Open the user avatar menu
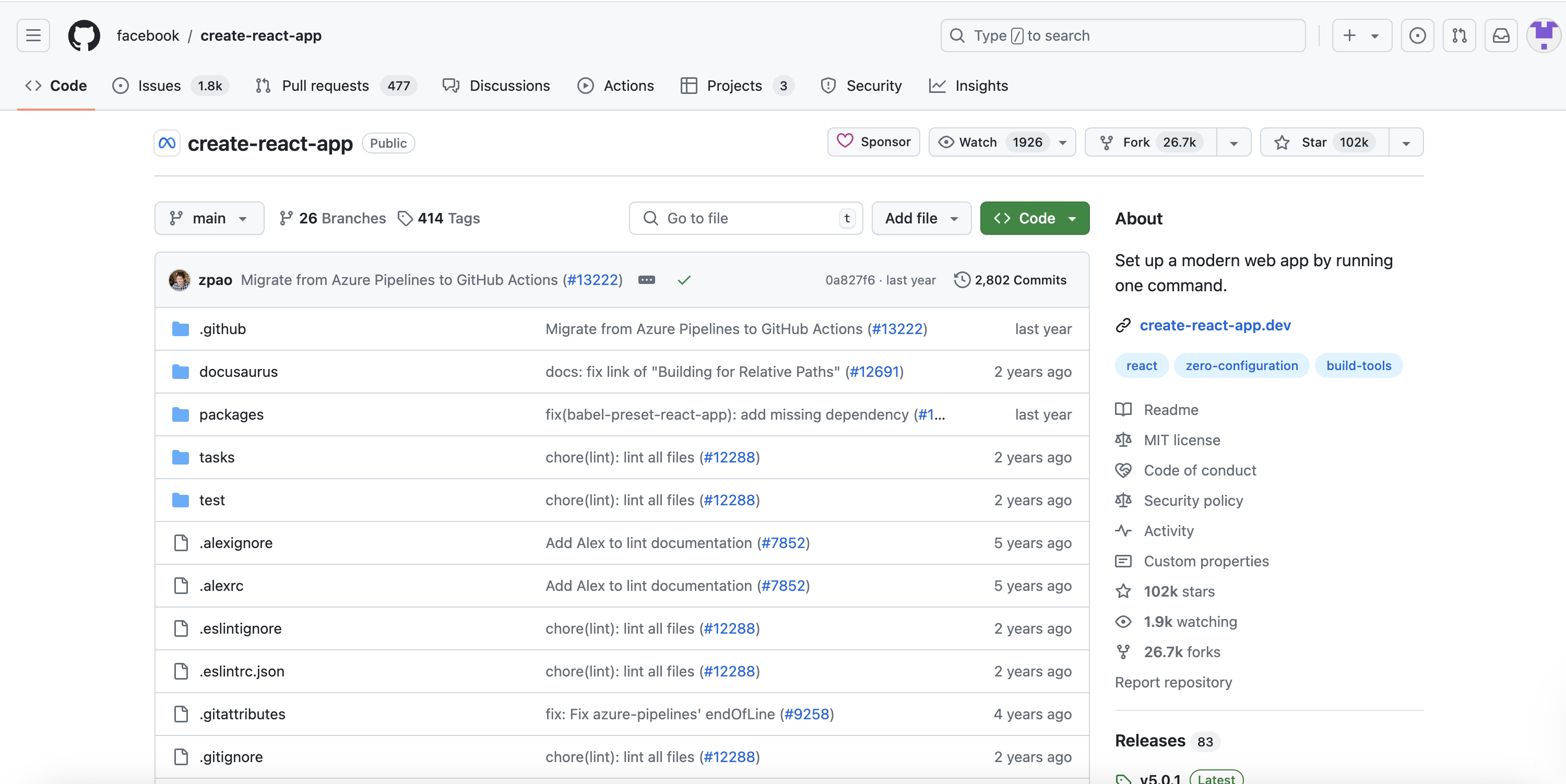1566x784 pixels. click(1544, 35)
